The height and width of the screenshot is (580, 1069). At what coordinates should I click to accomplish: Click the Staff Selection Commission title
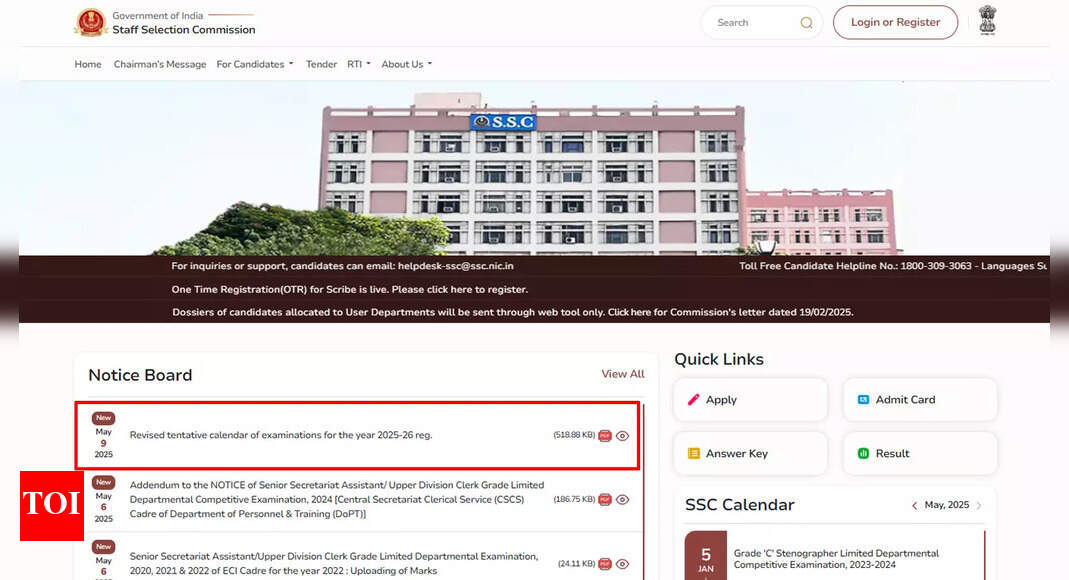coord(183,30)
